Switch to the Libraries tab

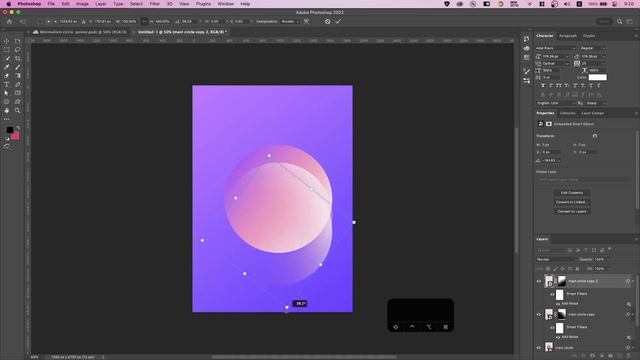click(567, 113)
